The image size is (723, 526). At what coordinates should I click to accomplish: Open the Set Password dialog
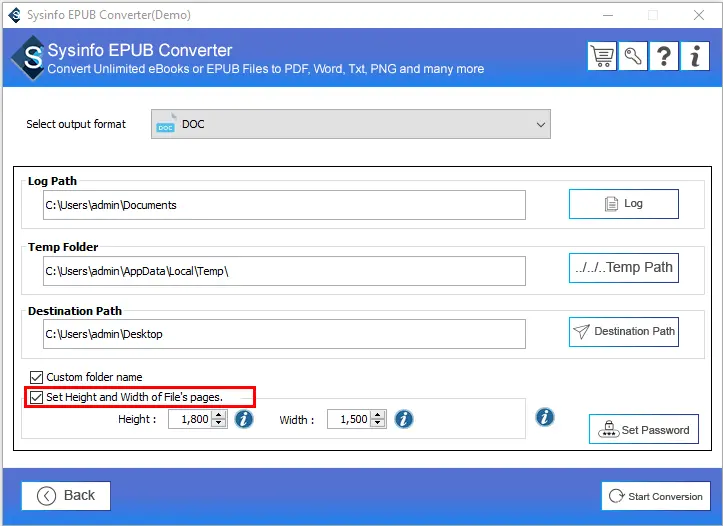pyautogui.click(x=643, y=430)
